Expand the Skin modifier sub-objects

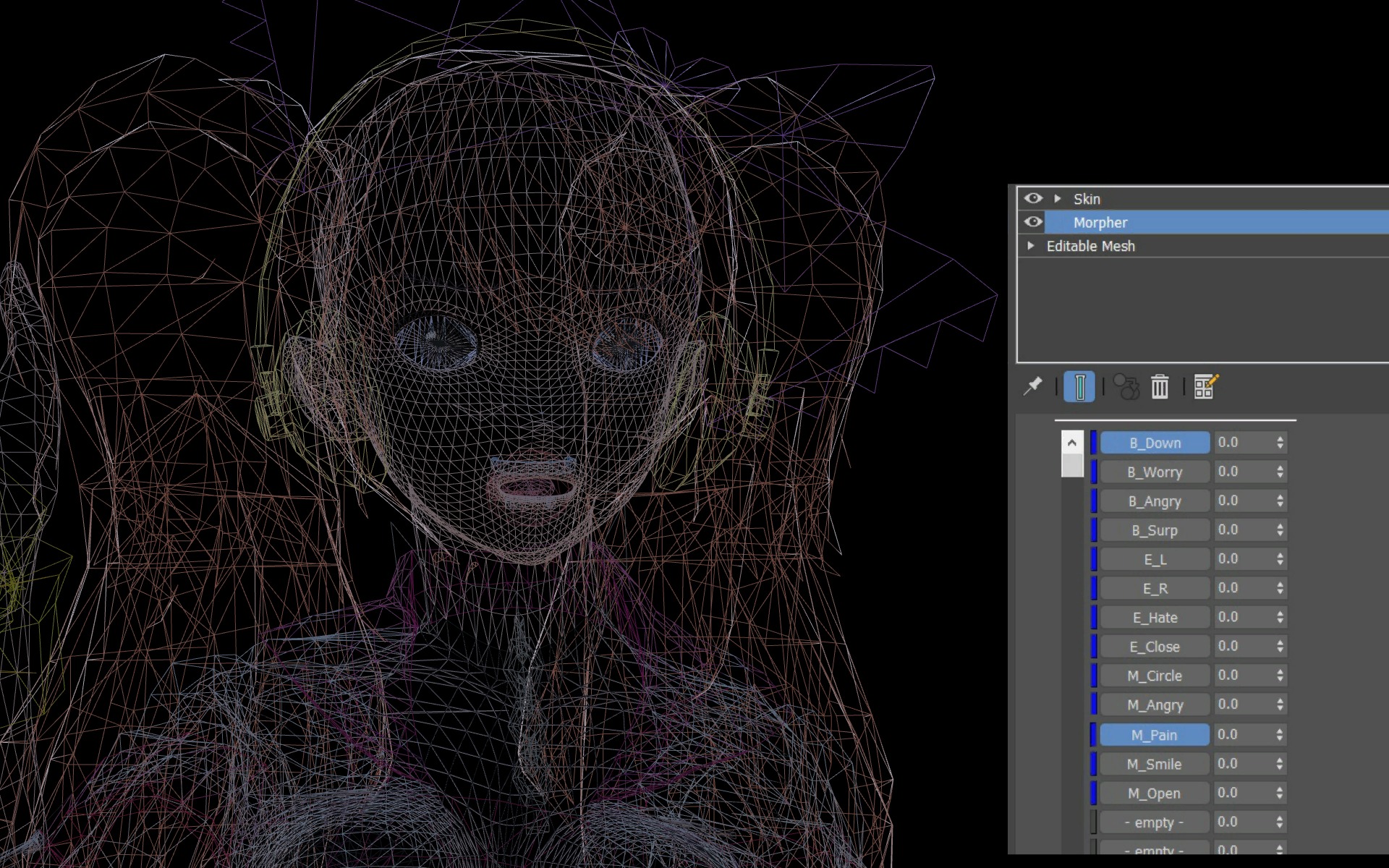1058,198
